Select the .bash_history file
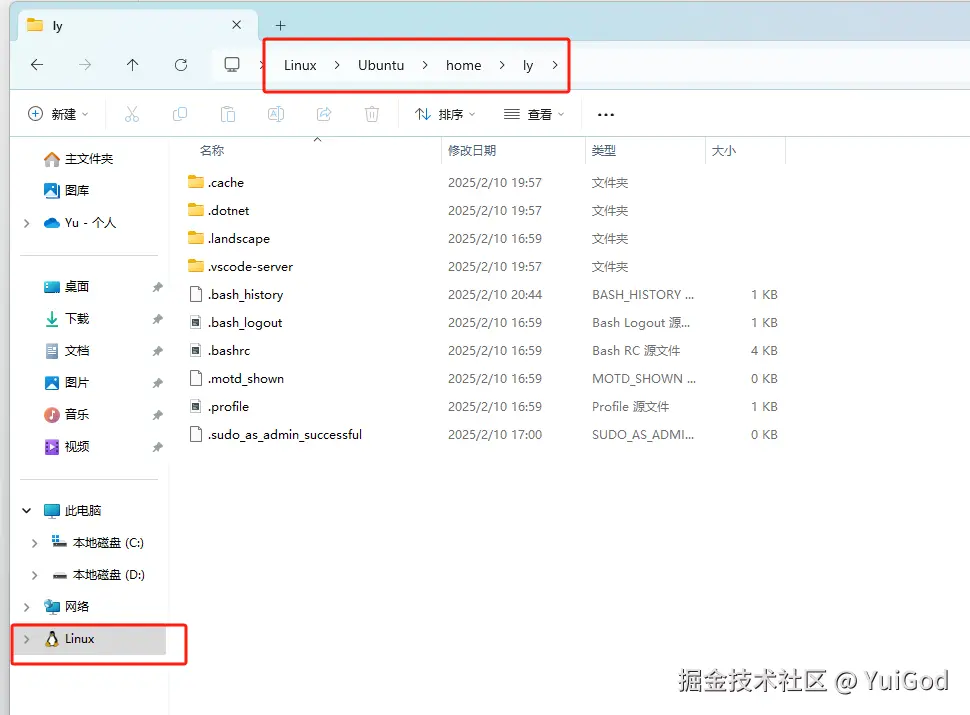Image resolution: width=970 pixels, height=715 pixels. pos(236,295)
